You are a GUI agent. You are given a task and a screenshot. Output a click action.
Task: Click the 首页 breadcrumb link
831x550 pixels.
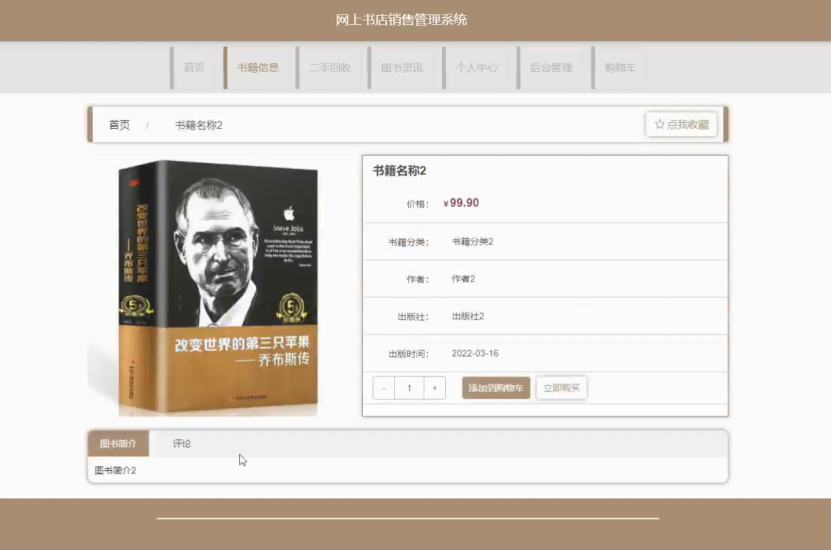[119, 125]
